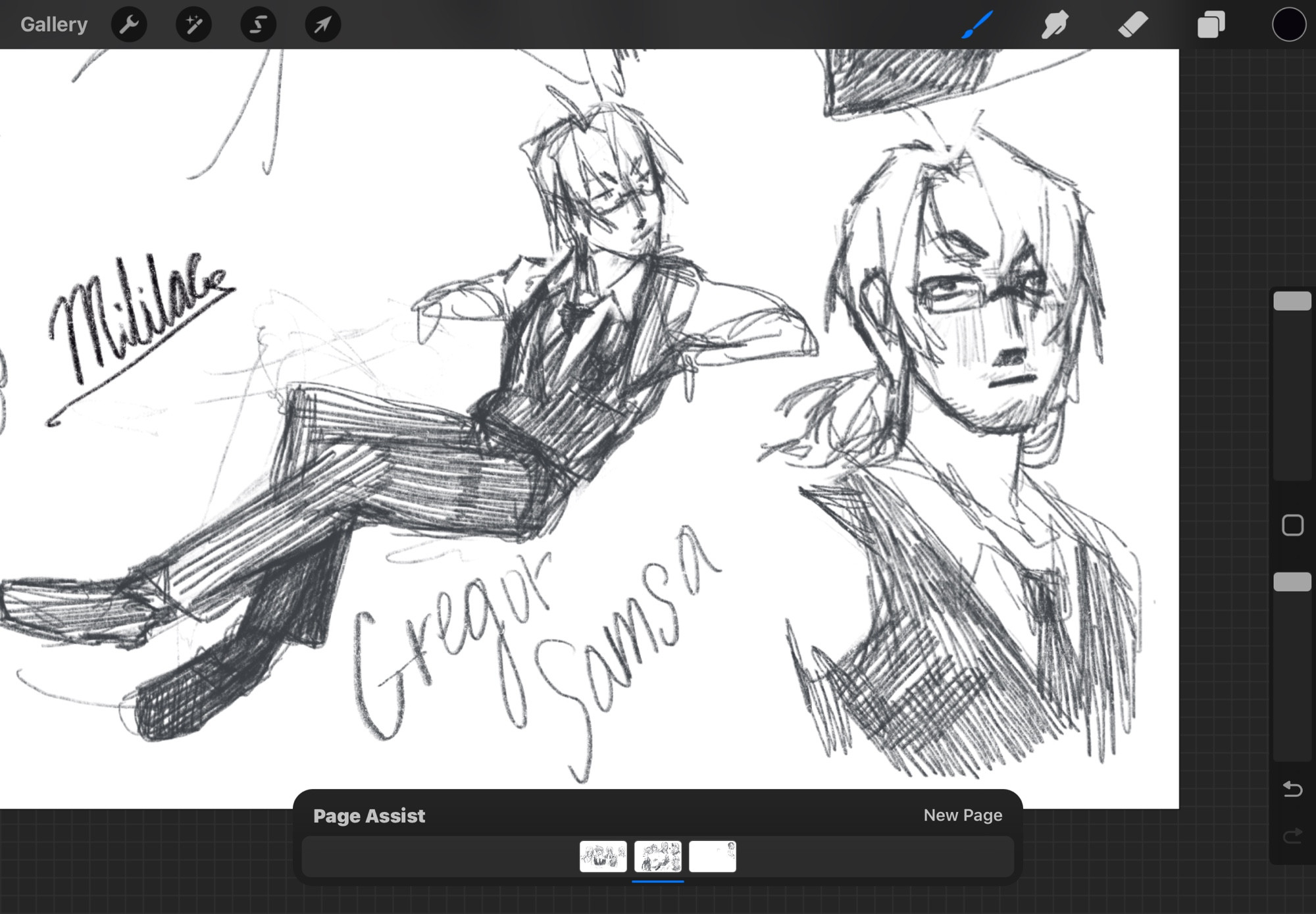
Task: Activate the Transform arrow tool
Action: pyautogui.click(x=322, y=25)
